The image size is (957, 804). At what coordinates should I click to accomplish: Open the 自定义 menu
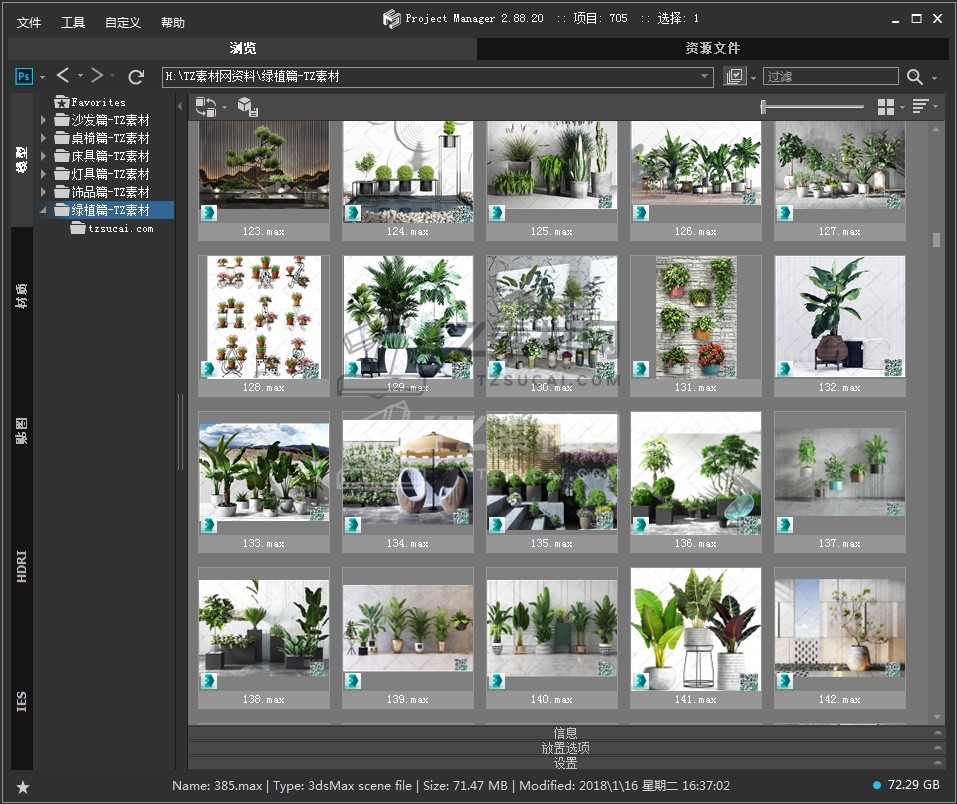pos(123,22)
